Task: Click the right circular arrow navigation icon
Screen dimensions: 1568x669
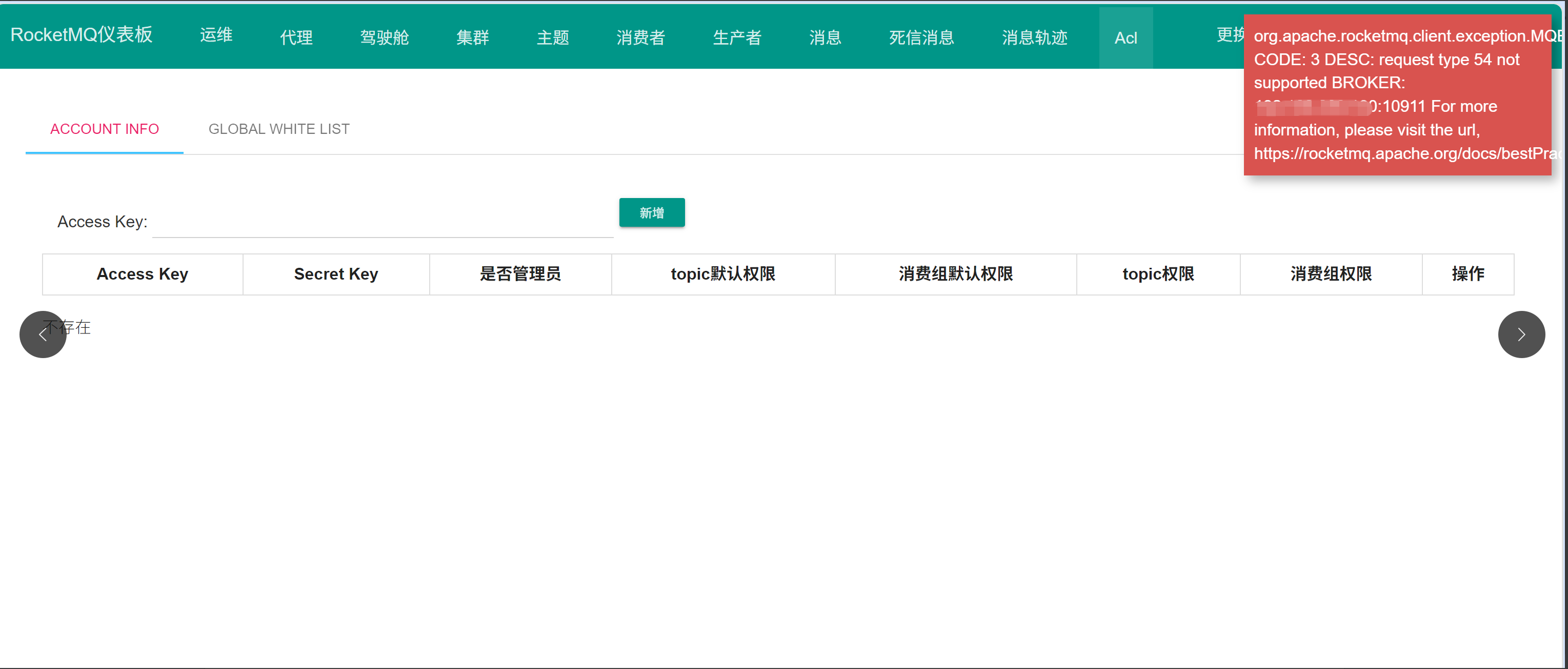Action: click(x=1521, y=334)
